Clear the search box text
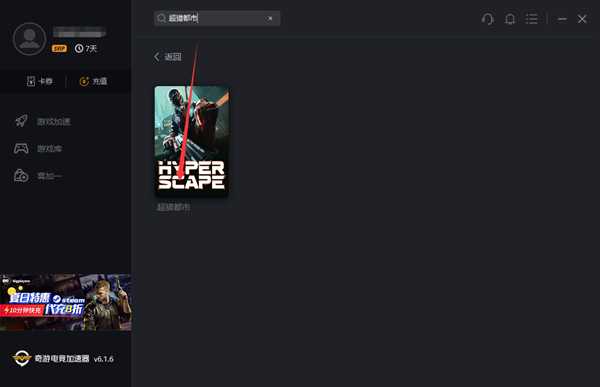Image resolution: width=600 pixels, height=387 pixels. coord(270,18)
